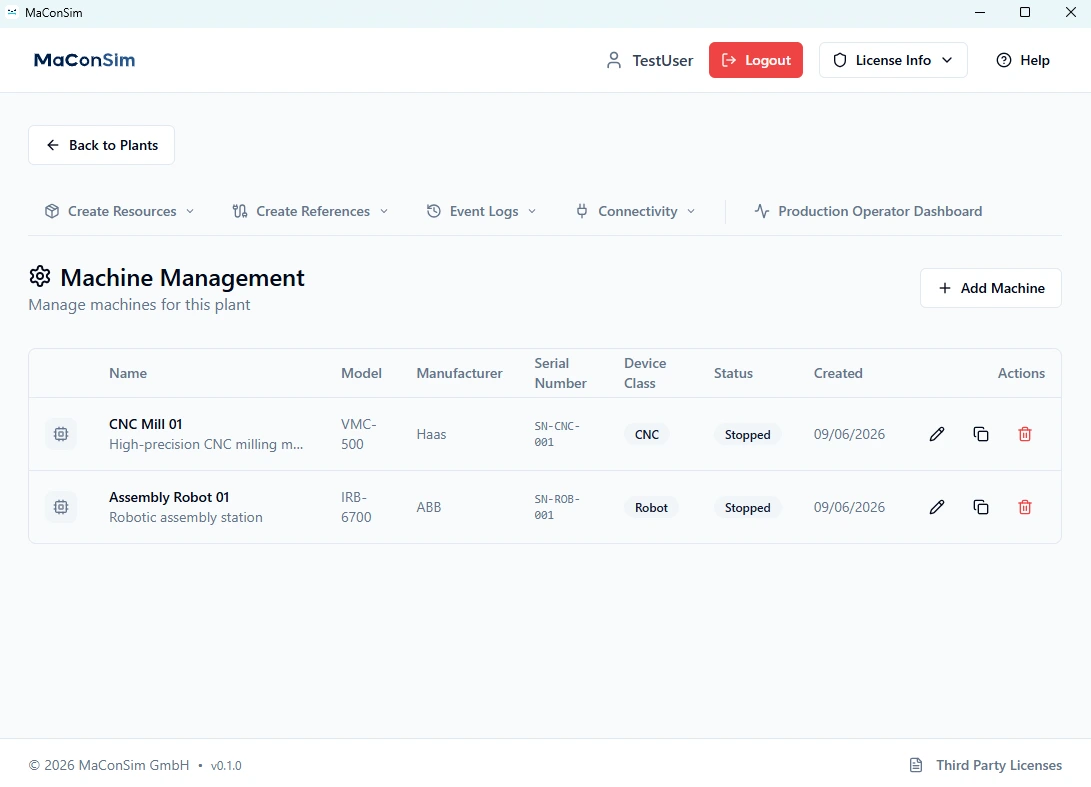Image resolution: width=1091 pixels, height=787 pixels.
Task: Click the Serial Number column header
Action: 560,373
